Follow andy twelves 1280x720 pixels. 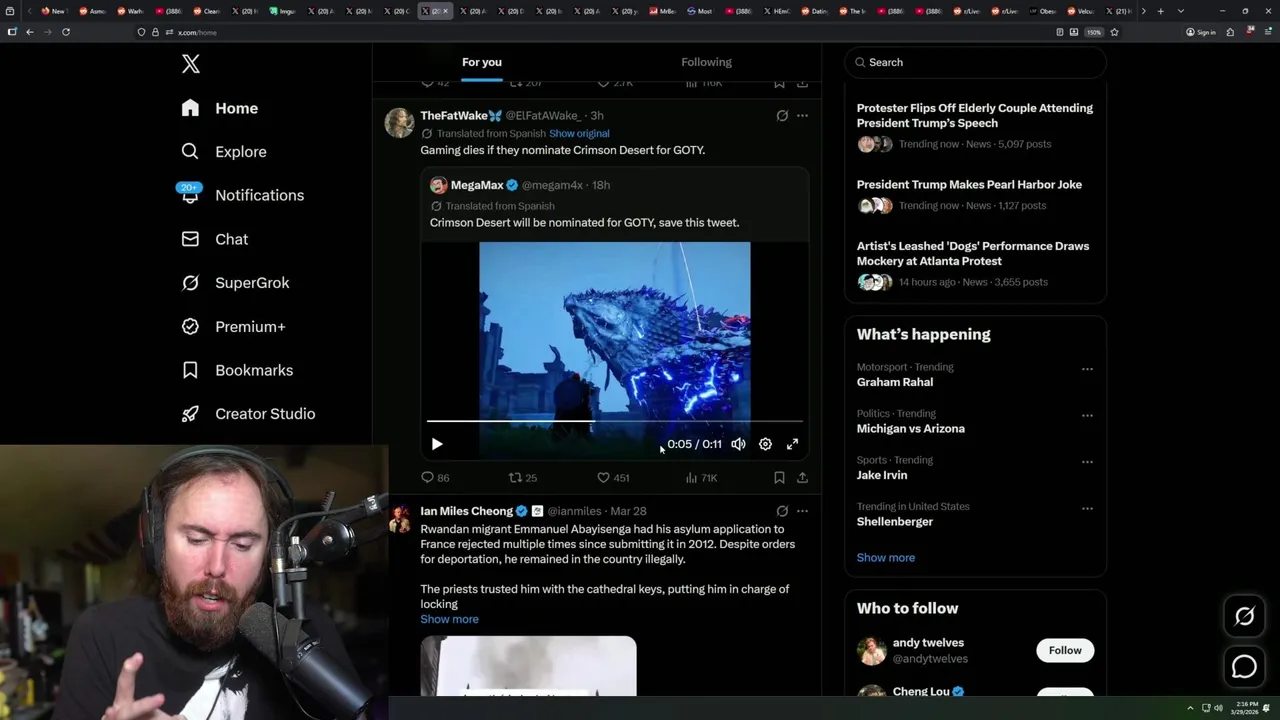point(1065,650)
